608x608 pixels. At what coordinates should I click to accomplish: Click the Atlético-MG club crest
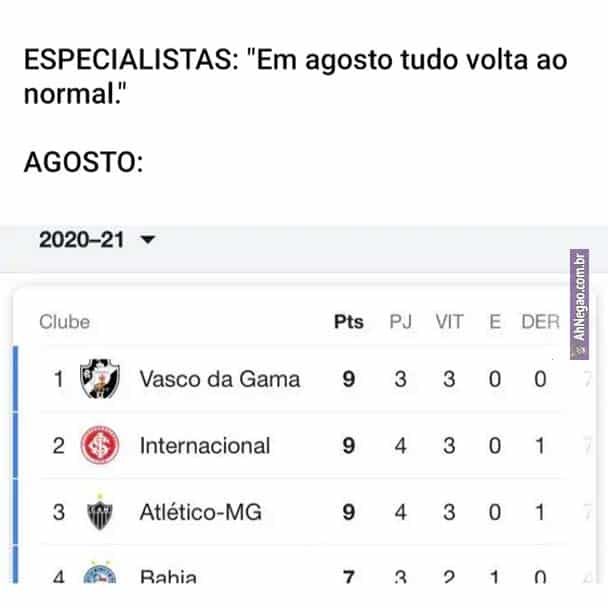(101, 513)
